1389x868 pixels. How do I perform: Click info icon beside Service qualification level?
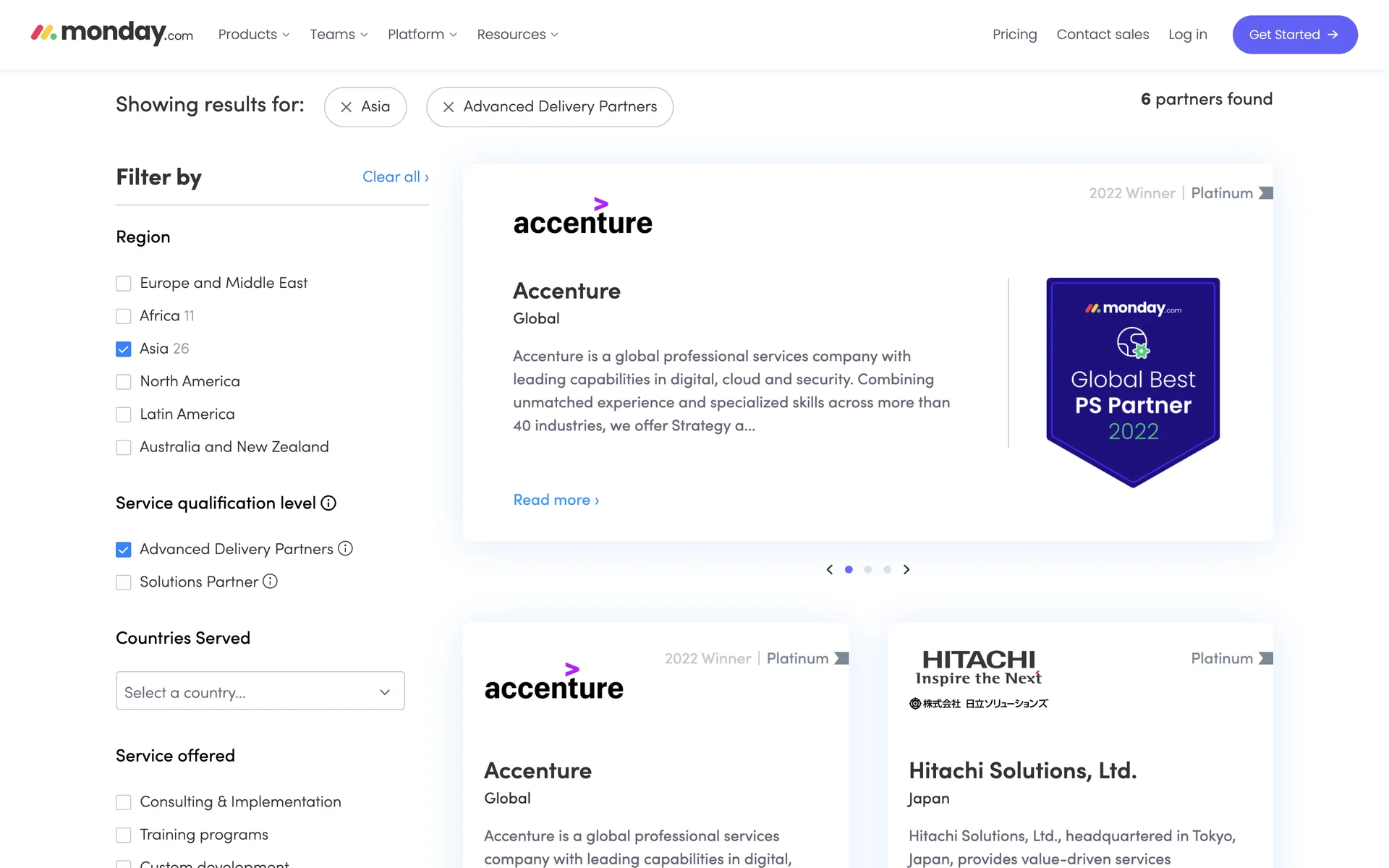(x=328, y=503)
